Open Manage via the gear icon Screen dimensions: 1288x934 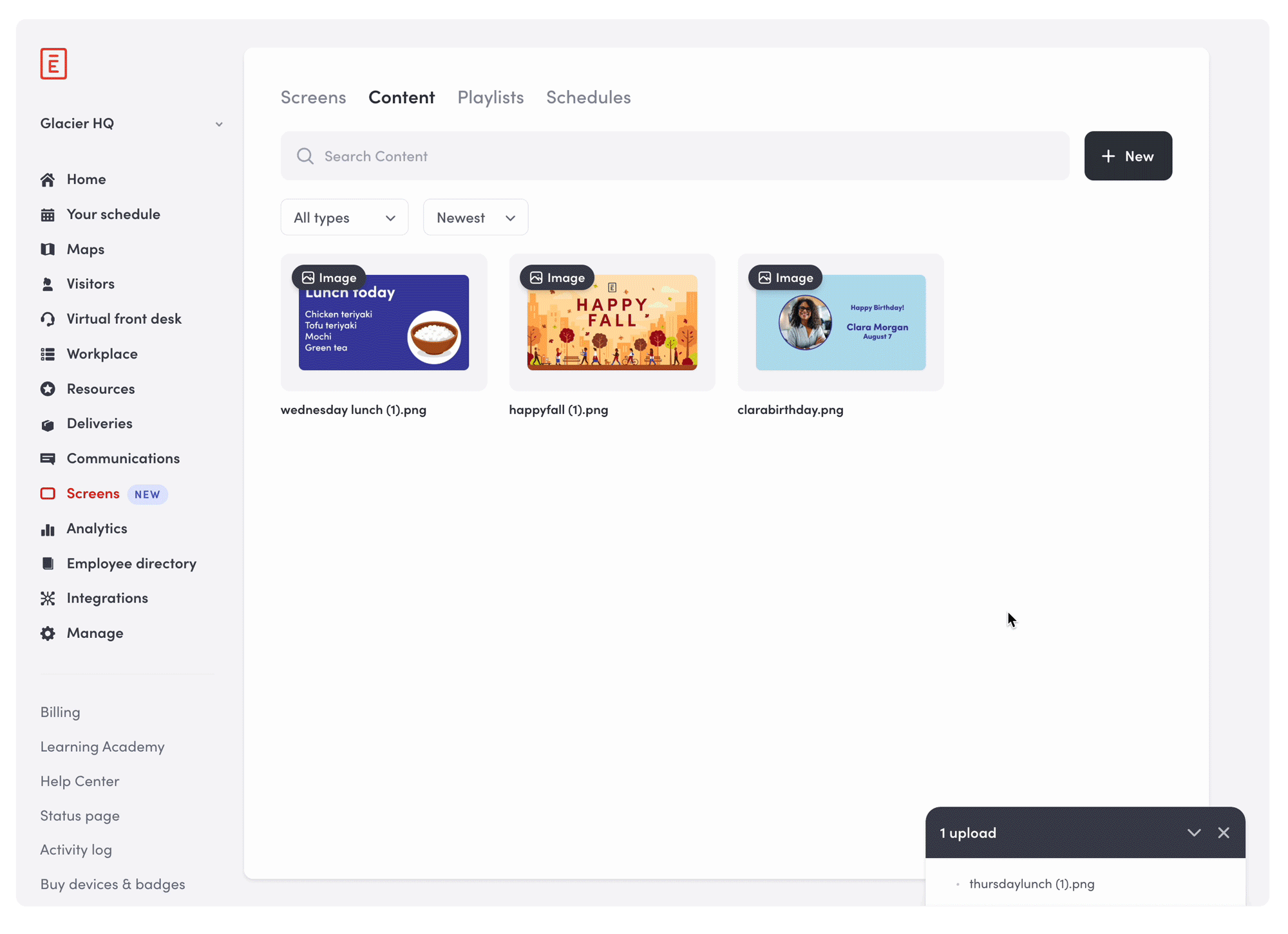pyautogui.click(x=48, y=633)
